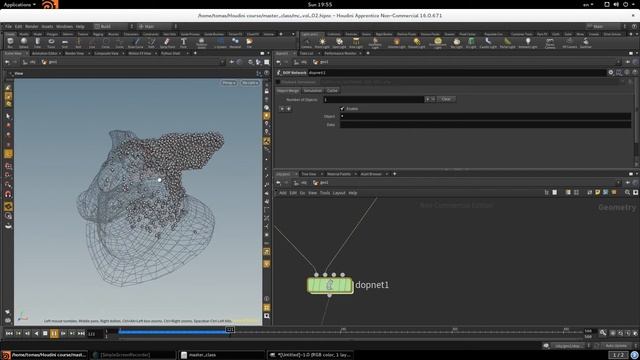This screenshot has width=640, height=360.
Task: Open the Render menu
Action: 31,26
